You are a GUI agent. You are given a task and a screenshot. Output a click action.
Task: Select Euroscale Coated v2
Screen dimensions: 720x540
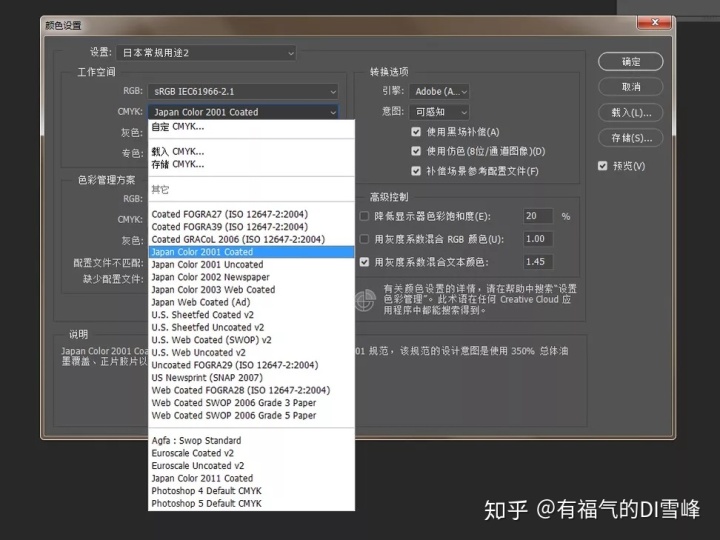coord(251,453)
